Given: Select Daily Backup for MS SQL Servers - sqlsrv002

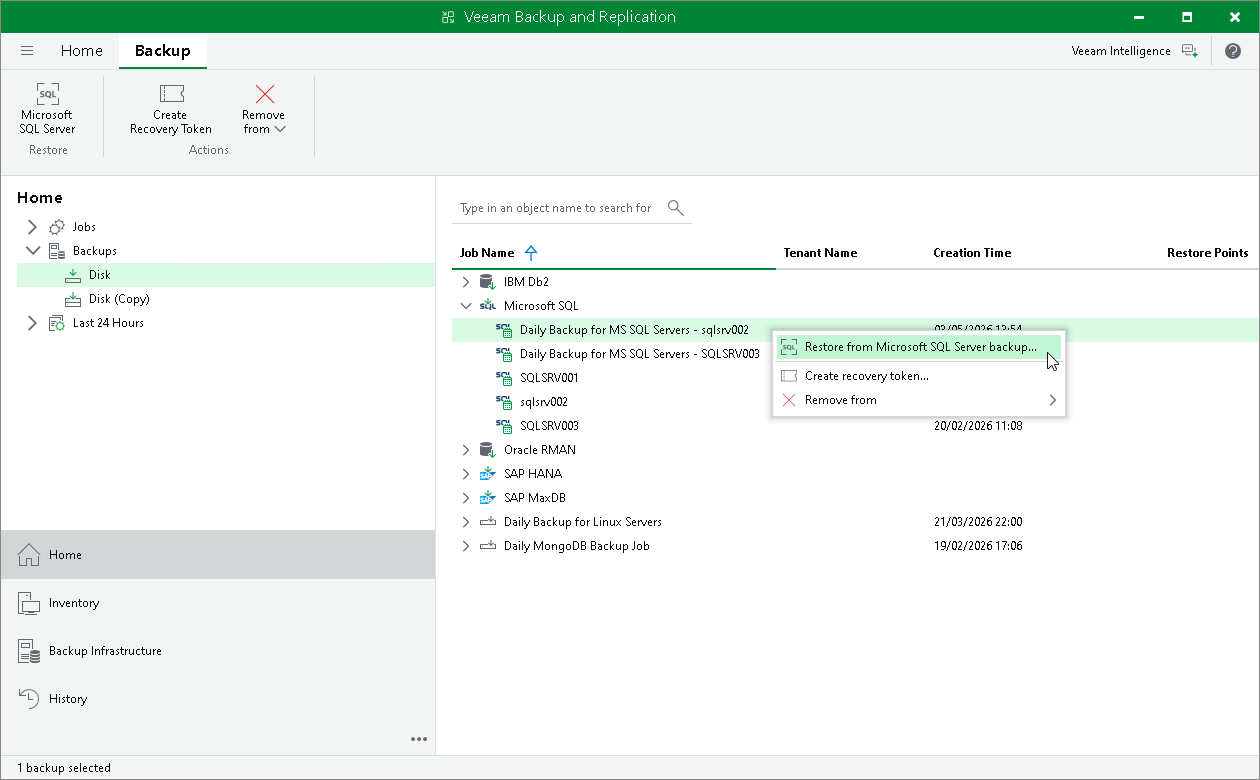Looking at the screenshot, I should (634, 330).
